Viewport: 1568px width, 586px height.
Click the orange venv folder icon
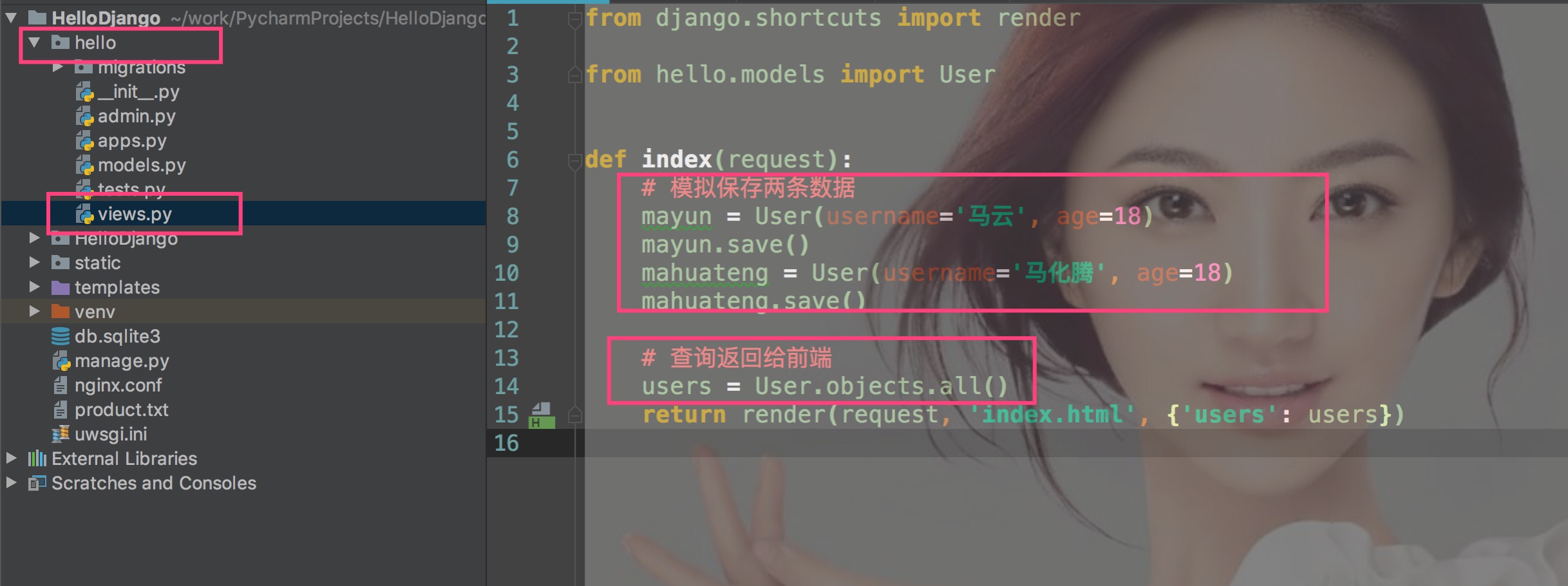pyautogui.click(x=61, y=312)
